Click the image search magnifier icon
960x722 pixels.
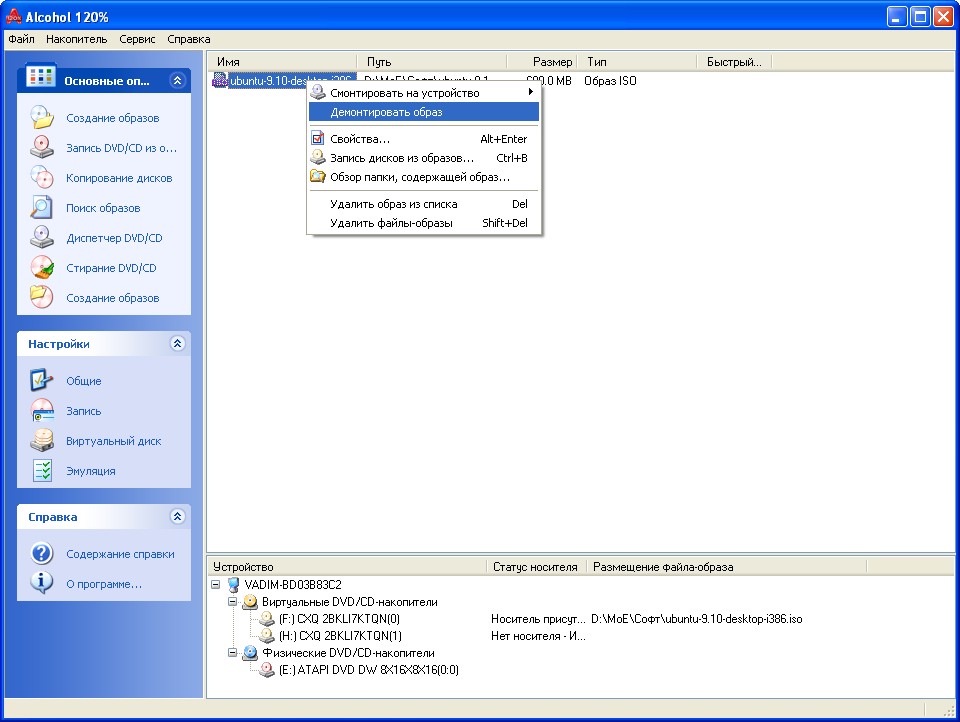[41, 208]
